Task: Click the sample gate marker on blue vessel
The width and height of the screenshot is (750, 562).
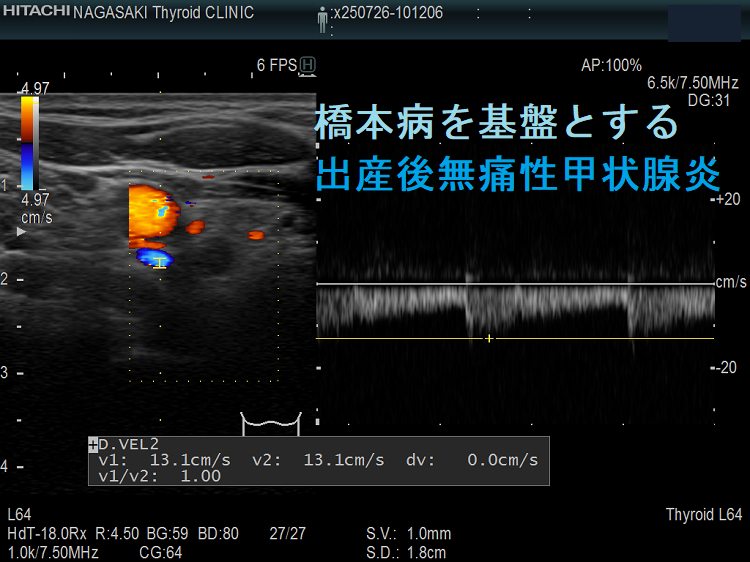Action: pyautogui.click(x=157, y=261)
